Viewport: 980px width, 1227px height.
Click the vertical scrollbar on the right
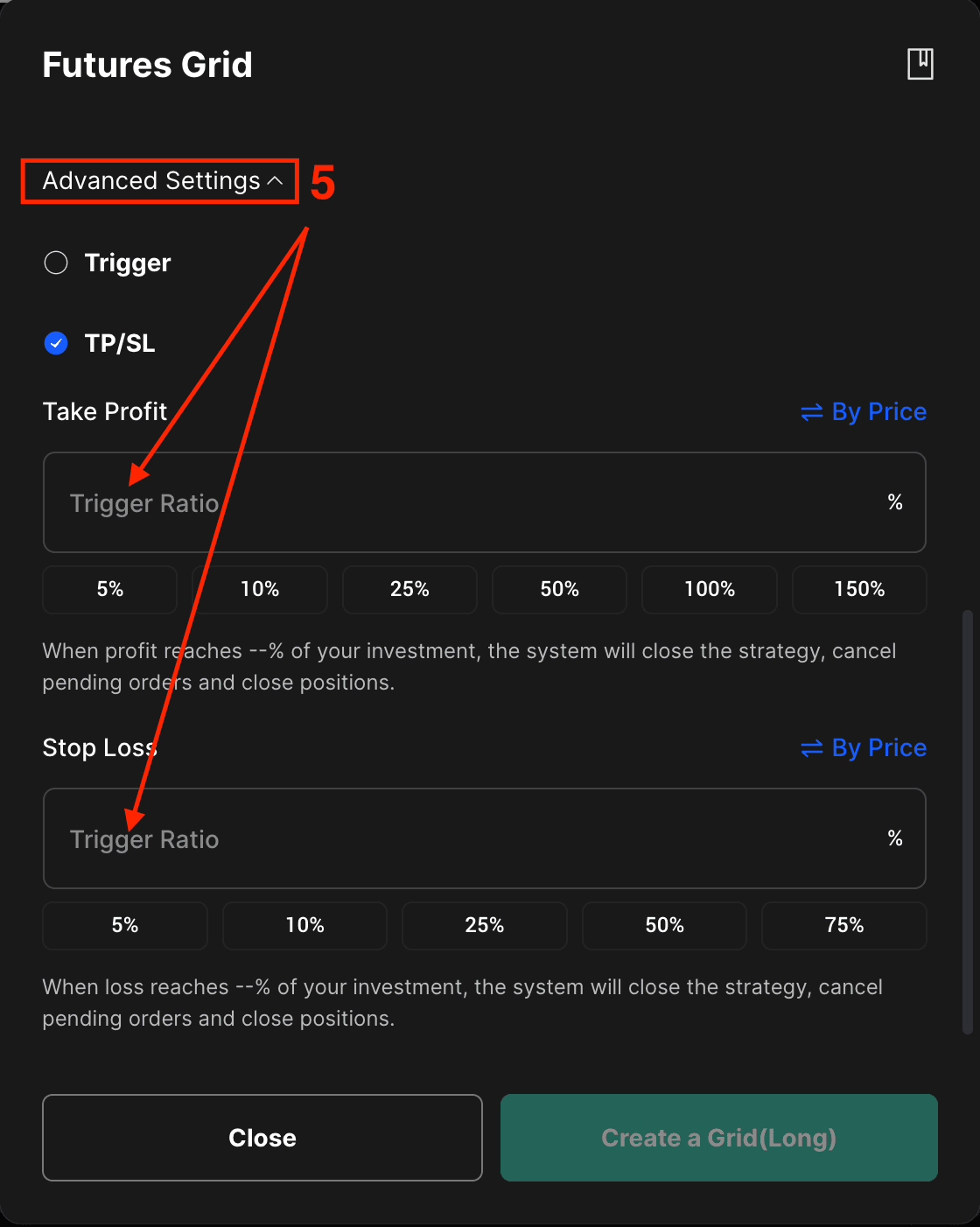pyautogui.click(x=968, y=823)
